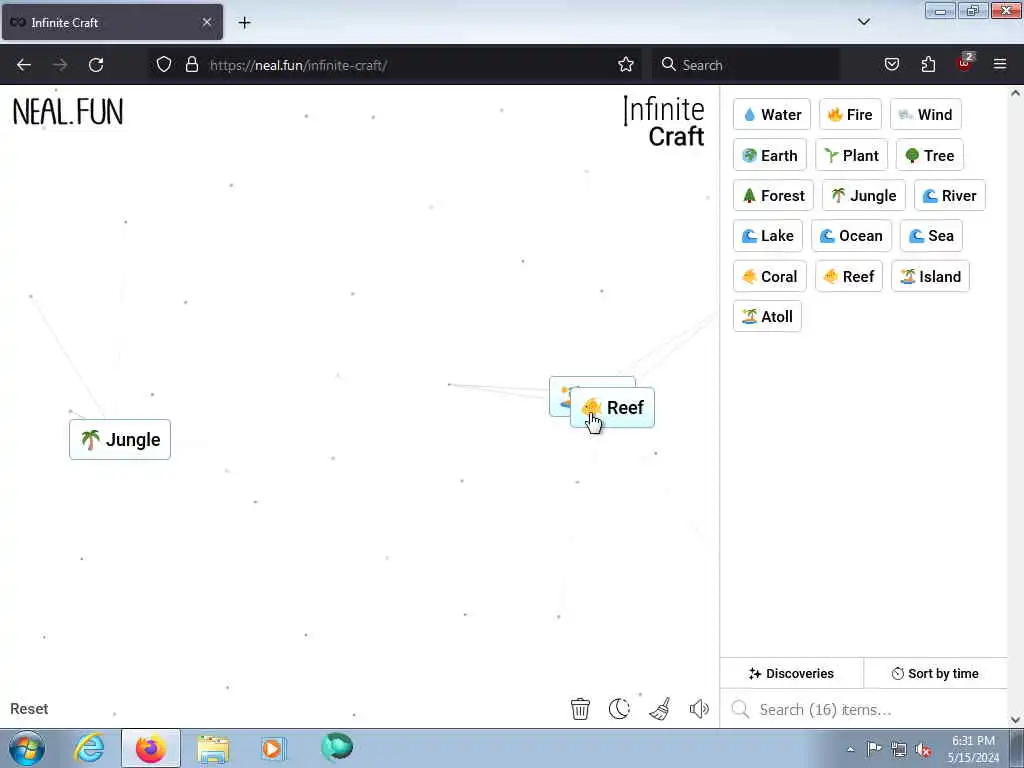Pick the Lake element in sidebar
Viewport: 1024px width, 768px height.
[767, 236]
